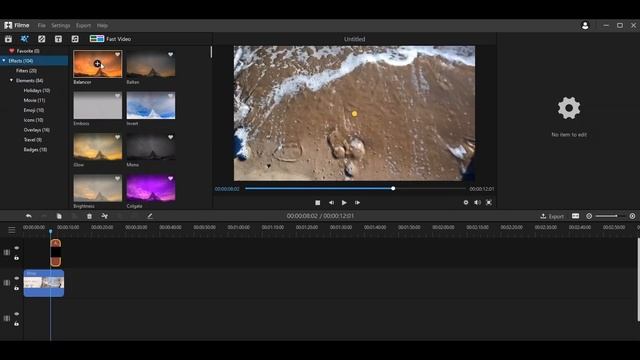Click the split scissors icon
Image resolution: width=640 pixels, height=360 pixels.
tap(104, 216)
